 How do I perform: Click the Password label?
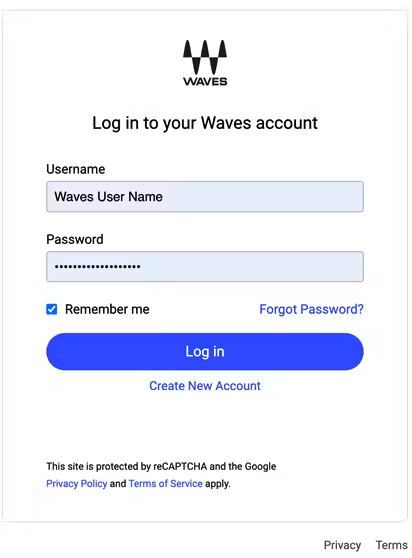click(x=75, y=239)
